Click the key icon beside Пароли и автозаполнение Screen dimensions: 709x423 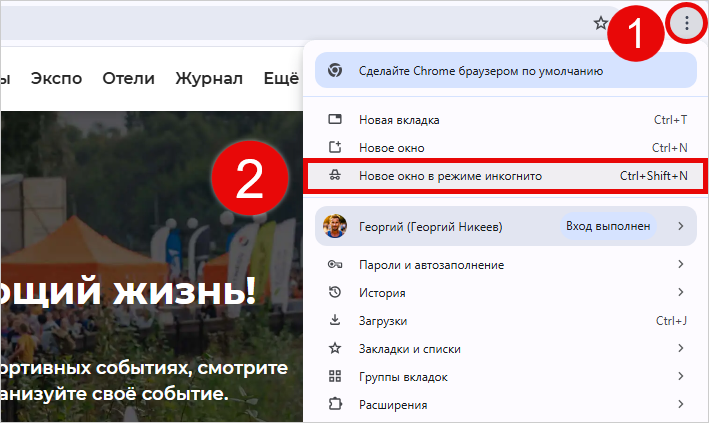point(335,264)
